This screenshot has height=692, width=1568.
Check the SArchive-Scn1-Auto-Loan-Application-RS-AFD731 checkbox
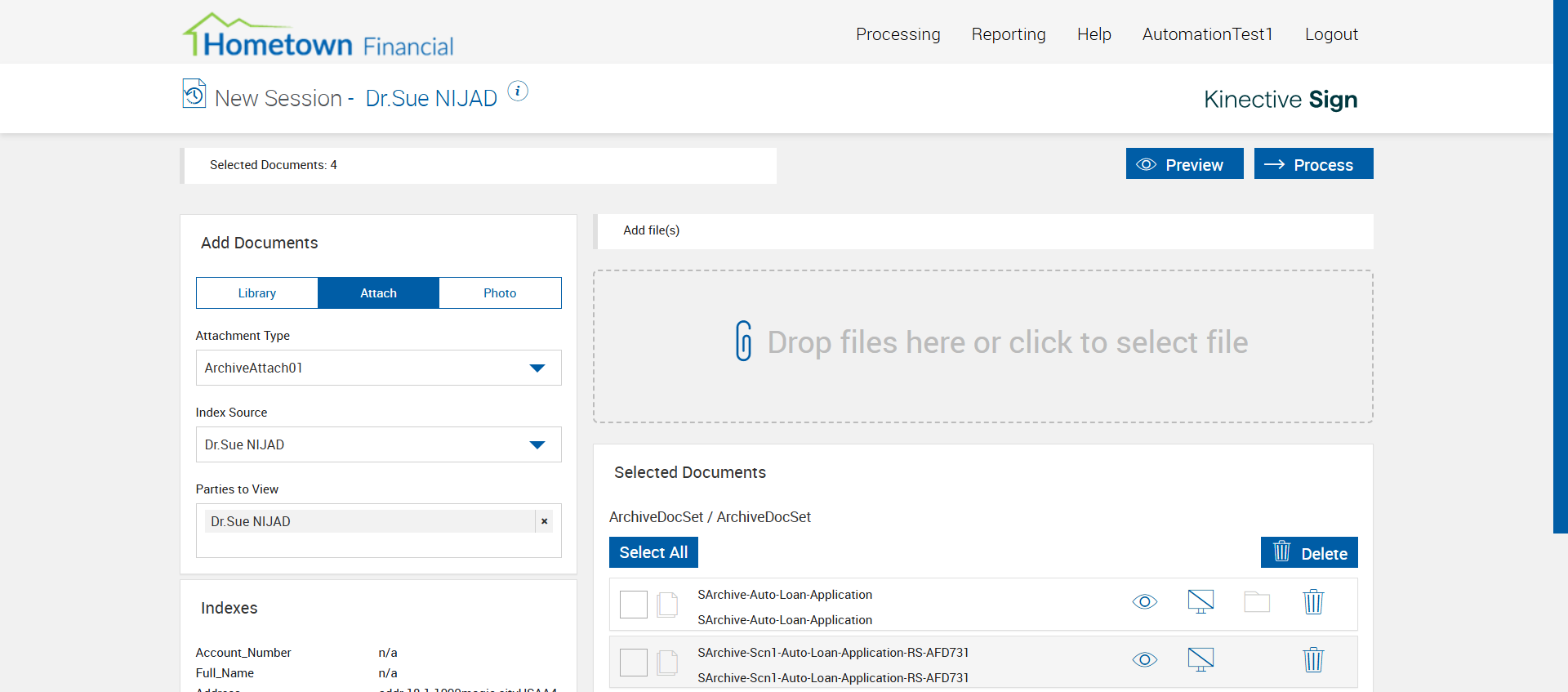coord(634,663)
